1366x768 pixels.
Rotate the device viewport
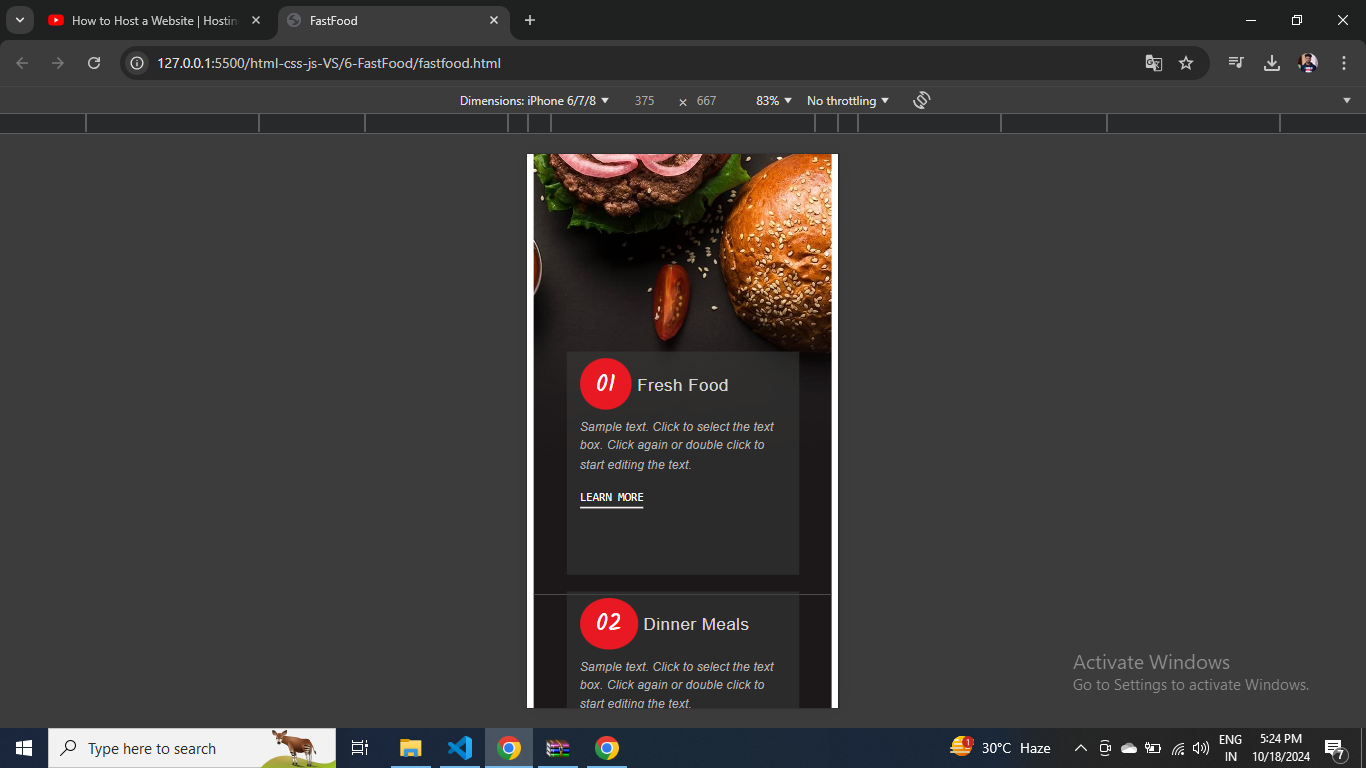(x=922, y=100)
